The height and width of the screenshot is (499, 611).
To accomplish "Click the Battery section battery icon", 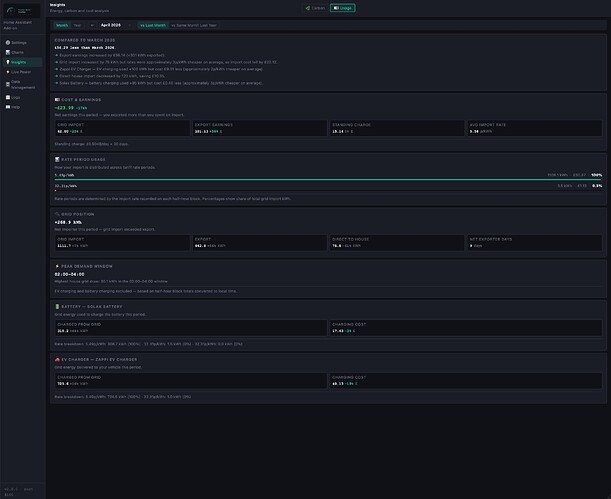I will [57, 307].
